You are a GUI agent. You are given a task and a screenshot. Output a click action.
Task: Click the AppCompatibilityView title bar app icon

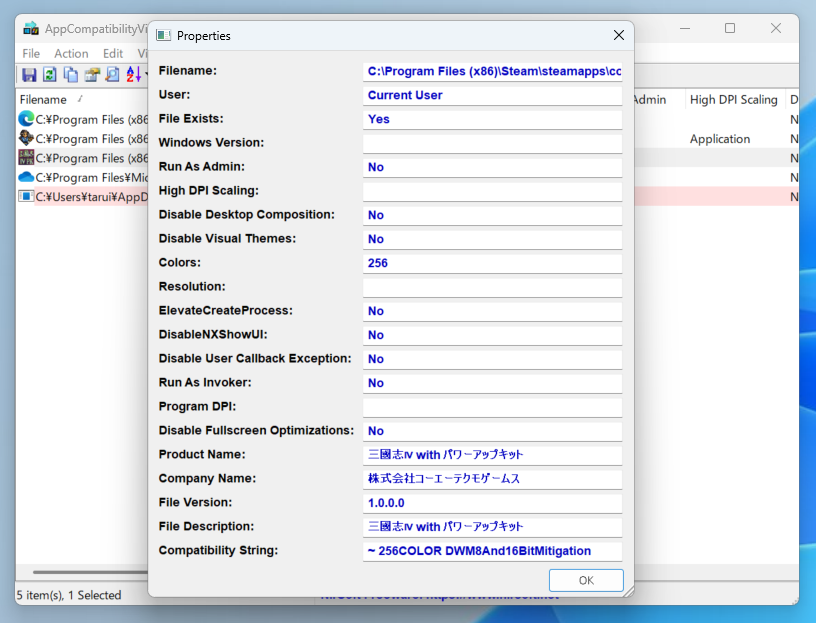pos(31,29)
